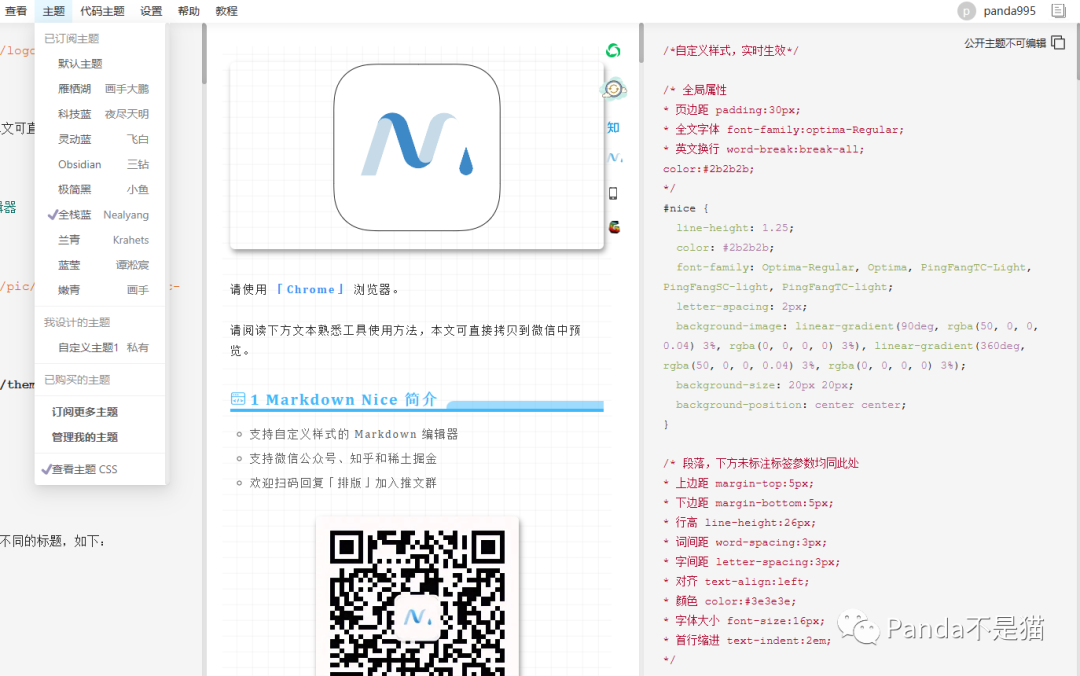This screenshot has height=676, width=1080.
Task: Click the green WeChat copy icon
Action: [x=613, y=50]
